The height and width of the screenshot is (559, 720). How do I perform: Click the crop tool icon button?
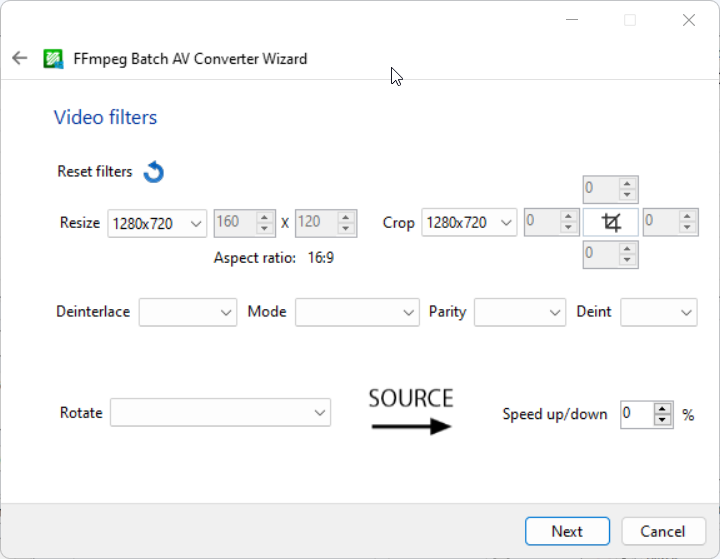pos(611,222)
